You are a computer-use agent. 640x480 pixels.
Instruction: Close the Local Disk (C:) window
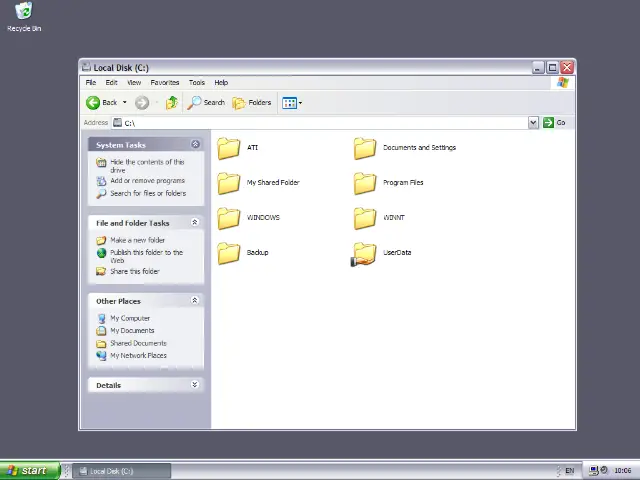(x=567, y=67)
